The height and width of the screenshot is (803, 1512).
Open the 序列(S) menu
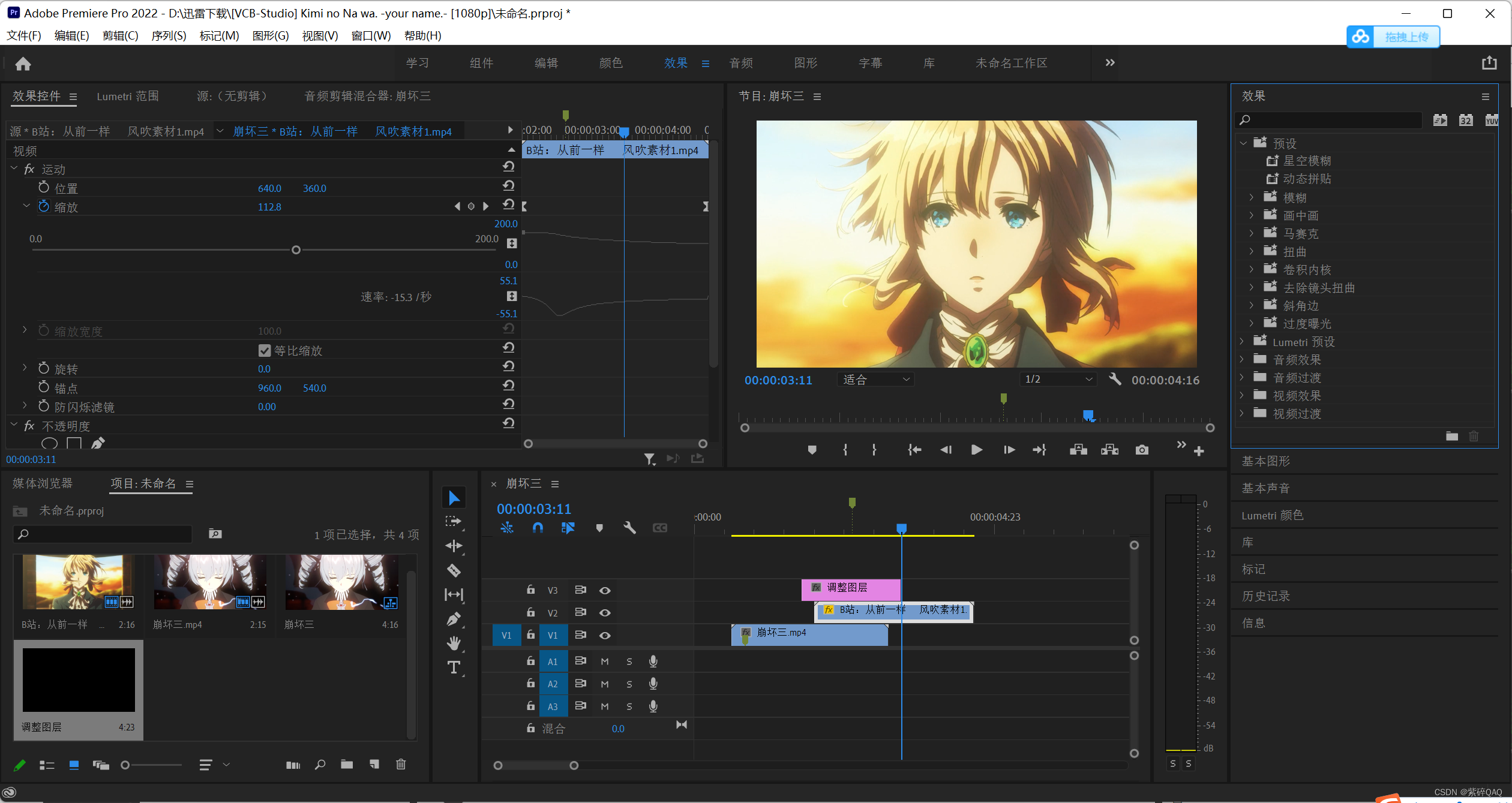169,35
